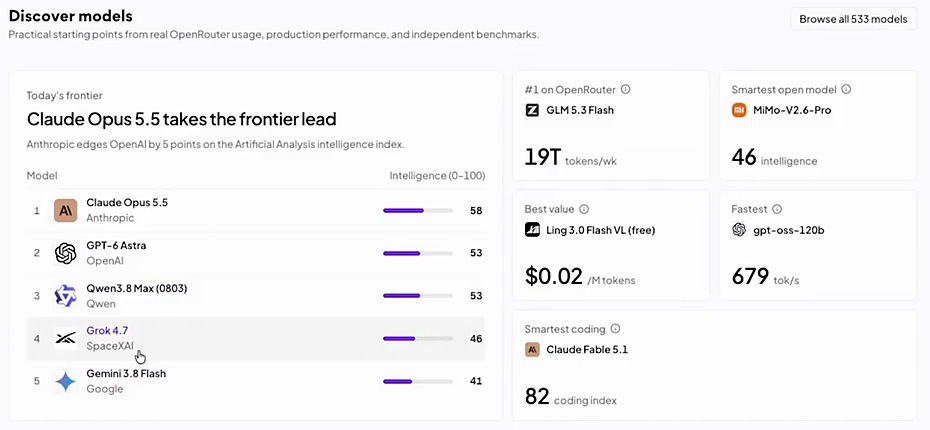Open the Gemini 3.8 Flash model link

pyautogui.click(x=126, y=374)
